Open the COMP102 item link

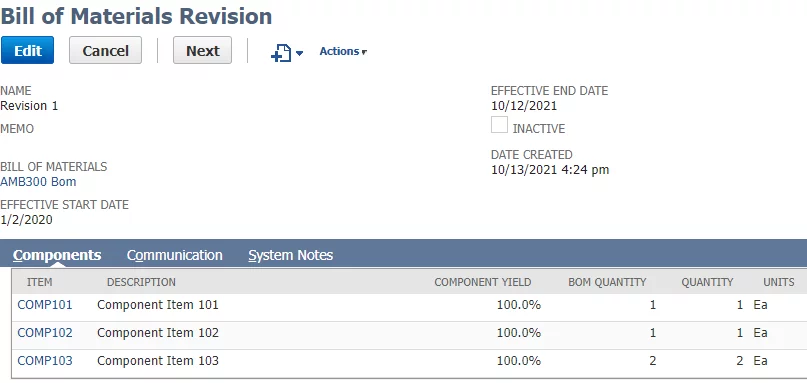coord(45,333)
